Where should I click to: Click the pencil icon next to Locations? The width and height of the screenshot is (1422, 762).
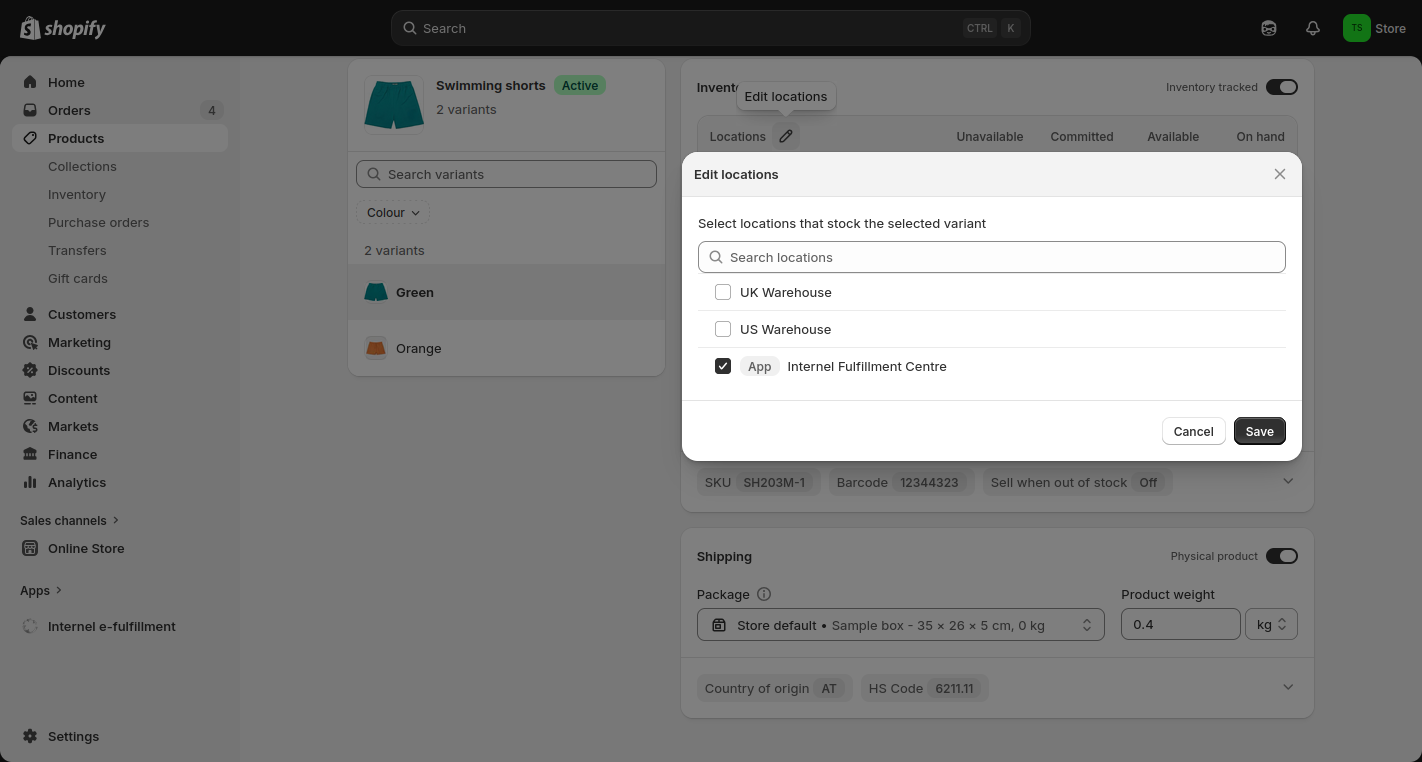(x=786, y=136)
